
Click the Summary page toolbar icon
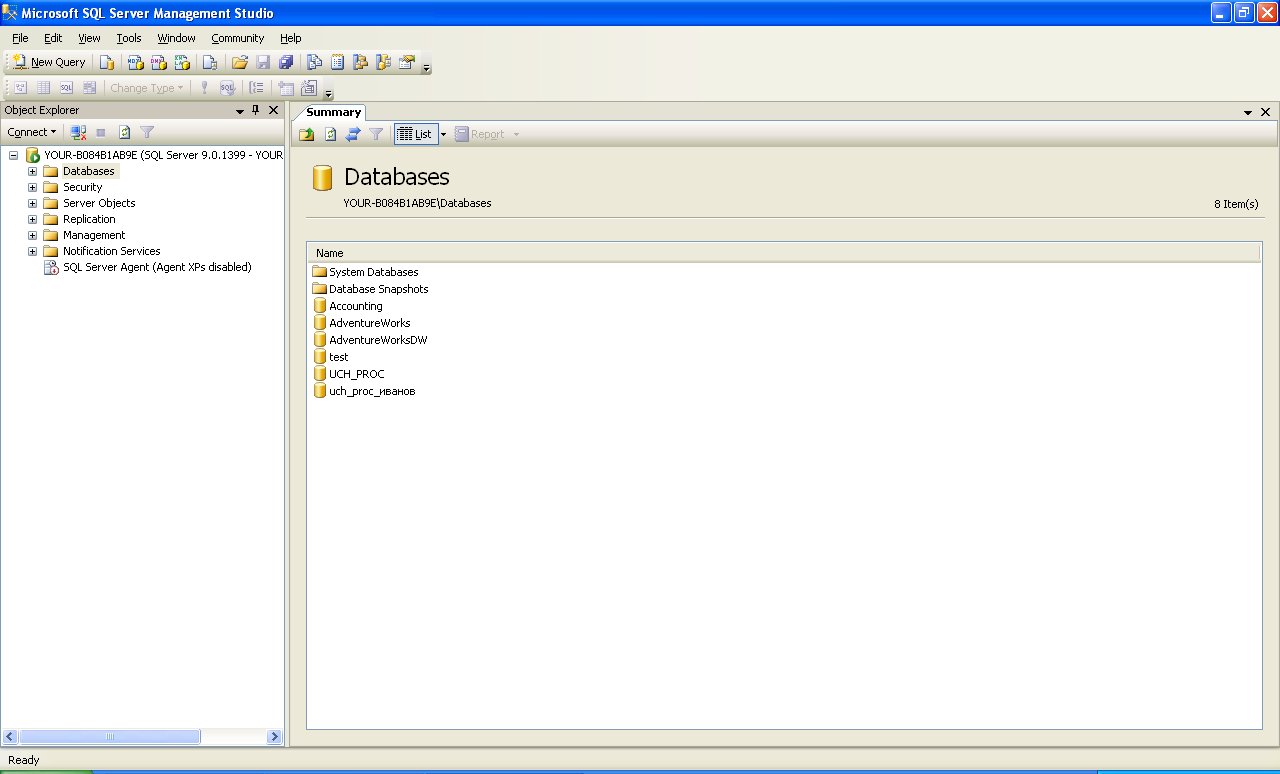point(338,62)
